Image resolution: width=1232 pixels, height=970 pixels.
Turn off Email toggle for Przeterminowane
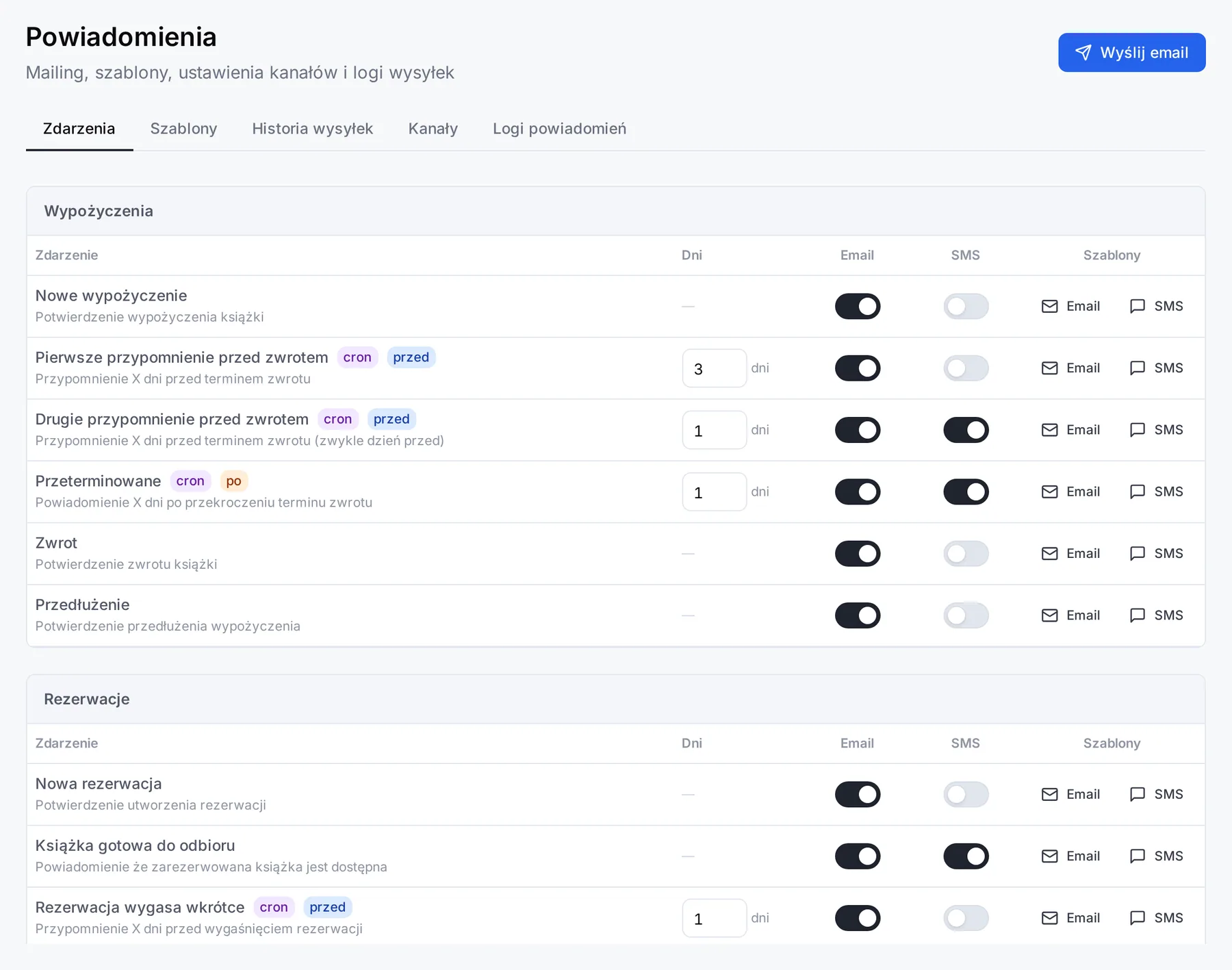point(858,492)
